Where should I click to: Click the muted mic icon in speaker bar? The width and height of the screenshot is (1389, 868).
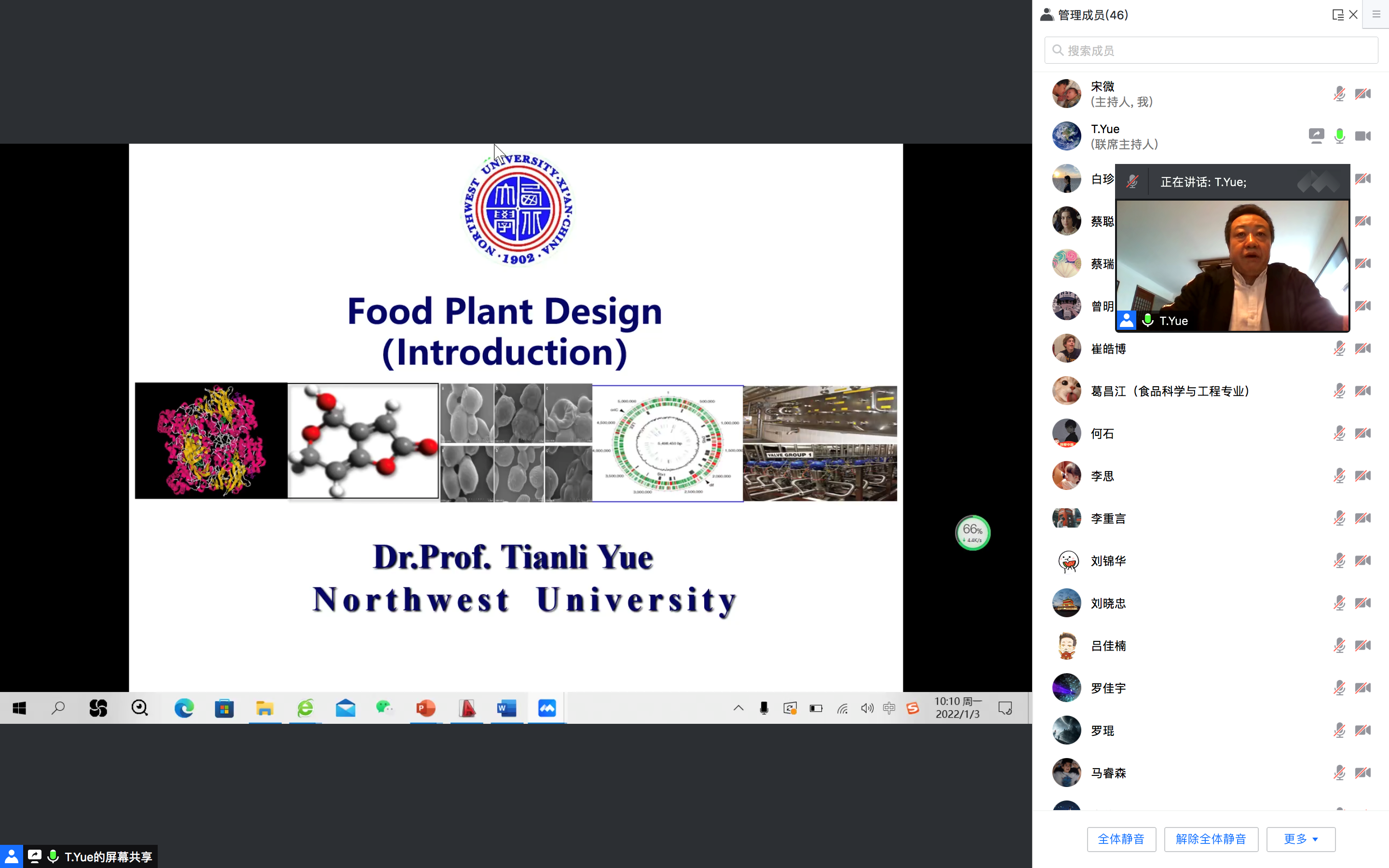tap(1132, 182)
